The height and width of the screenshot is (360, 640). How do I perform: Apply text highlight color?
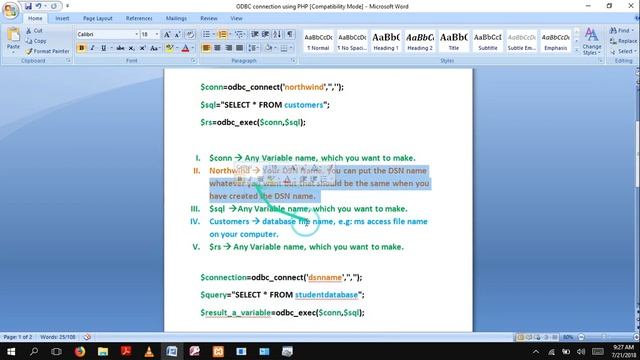point(169,48)
